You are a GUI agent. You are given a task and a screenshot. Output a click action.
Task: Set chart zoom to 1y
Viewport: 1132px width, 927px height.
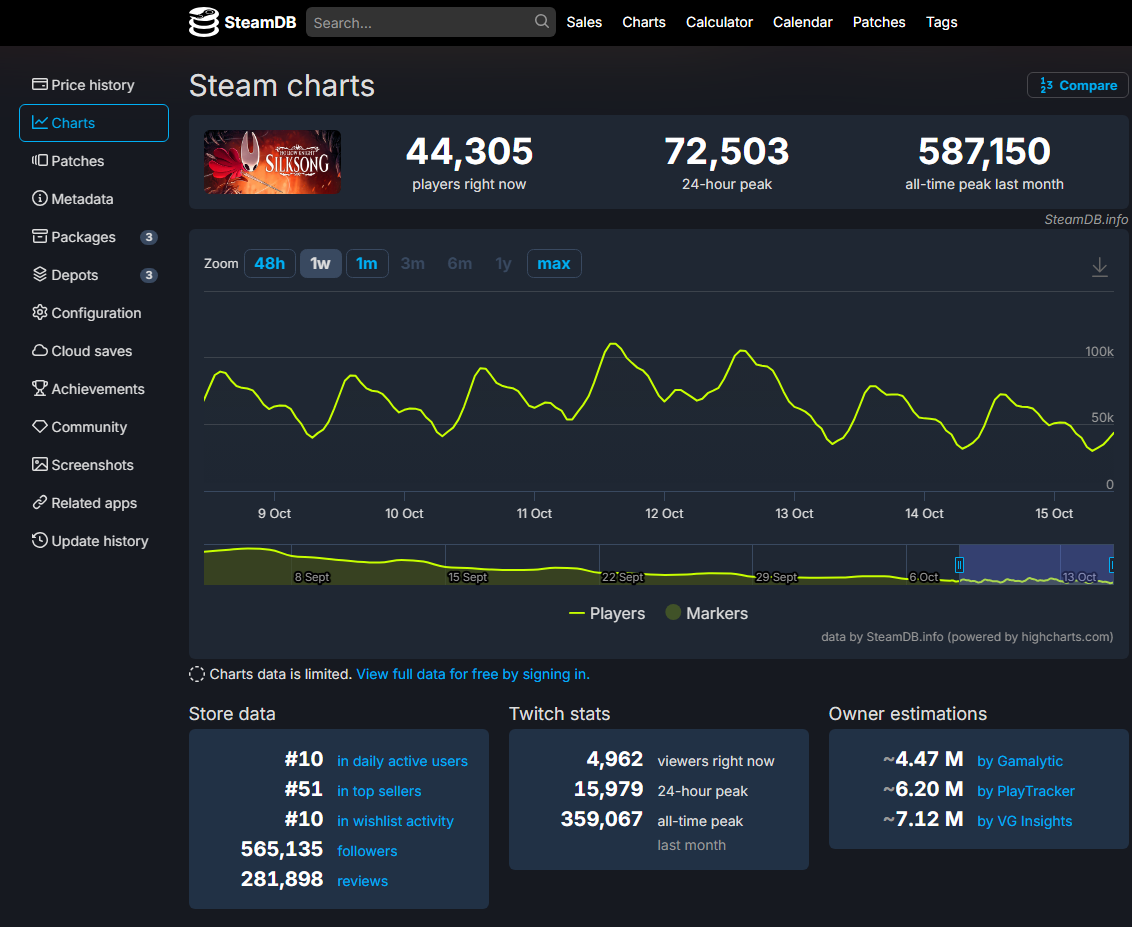pyautogui.click(x=503, y=264)
